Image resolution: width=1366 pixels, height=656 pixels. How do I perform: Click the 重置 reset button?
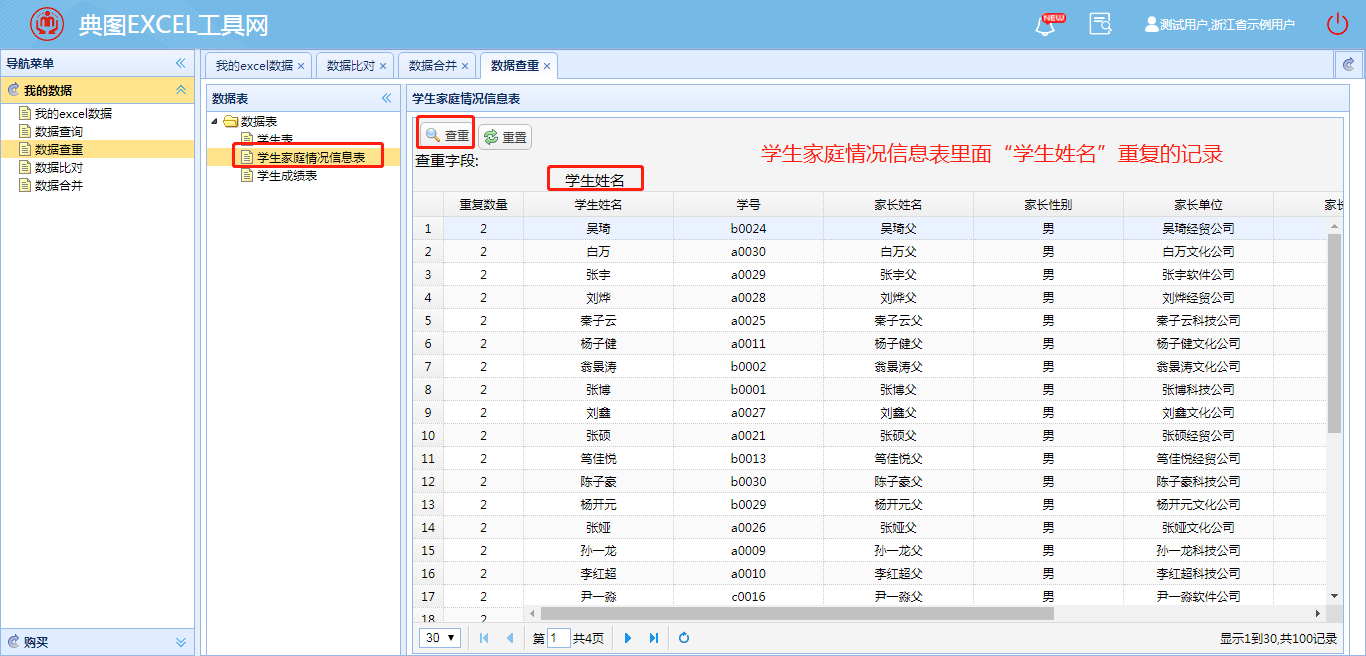pos(506,137)
